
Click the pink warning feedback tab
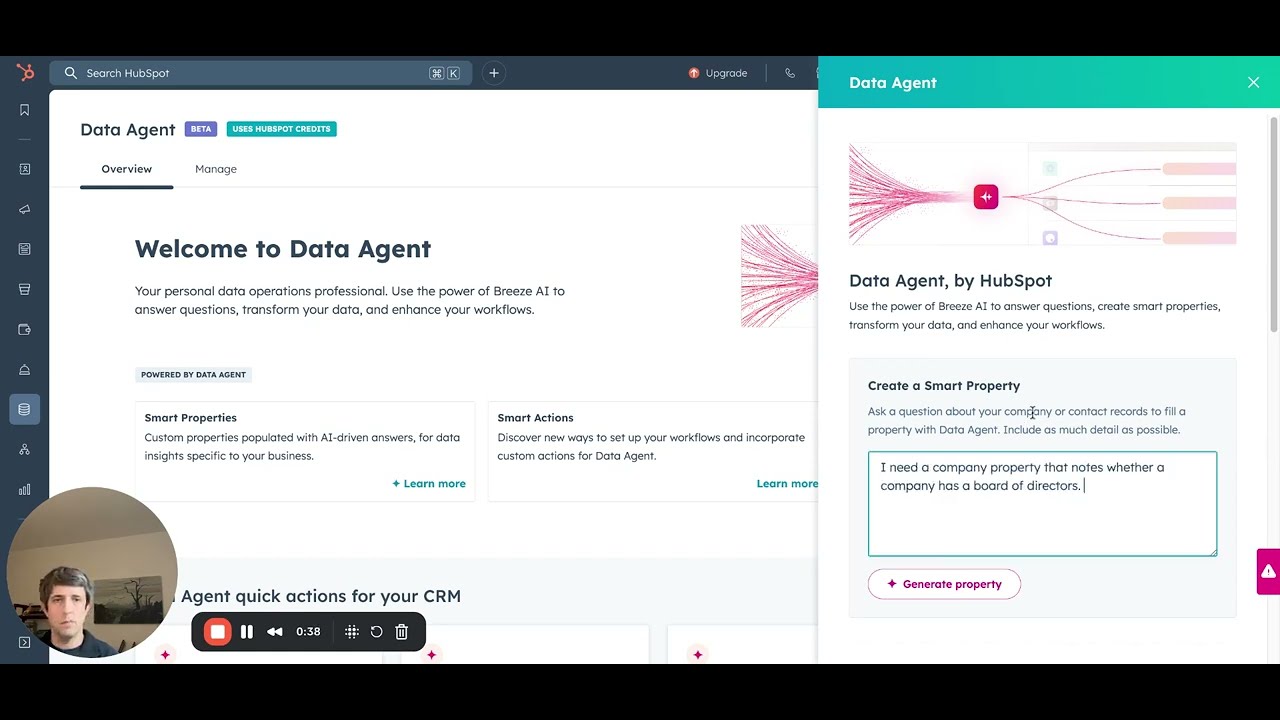(1268, 571)
